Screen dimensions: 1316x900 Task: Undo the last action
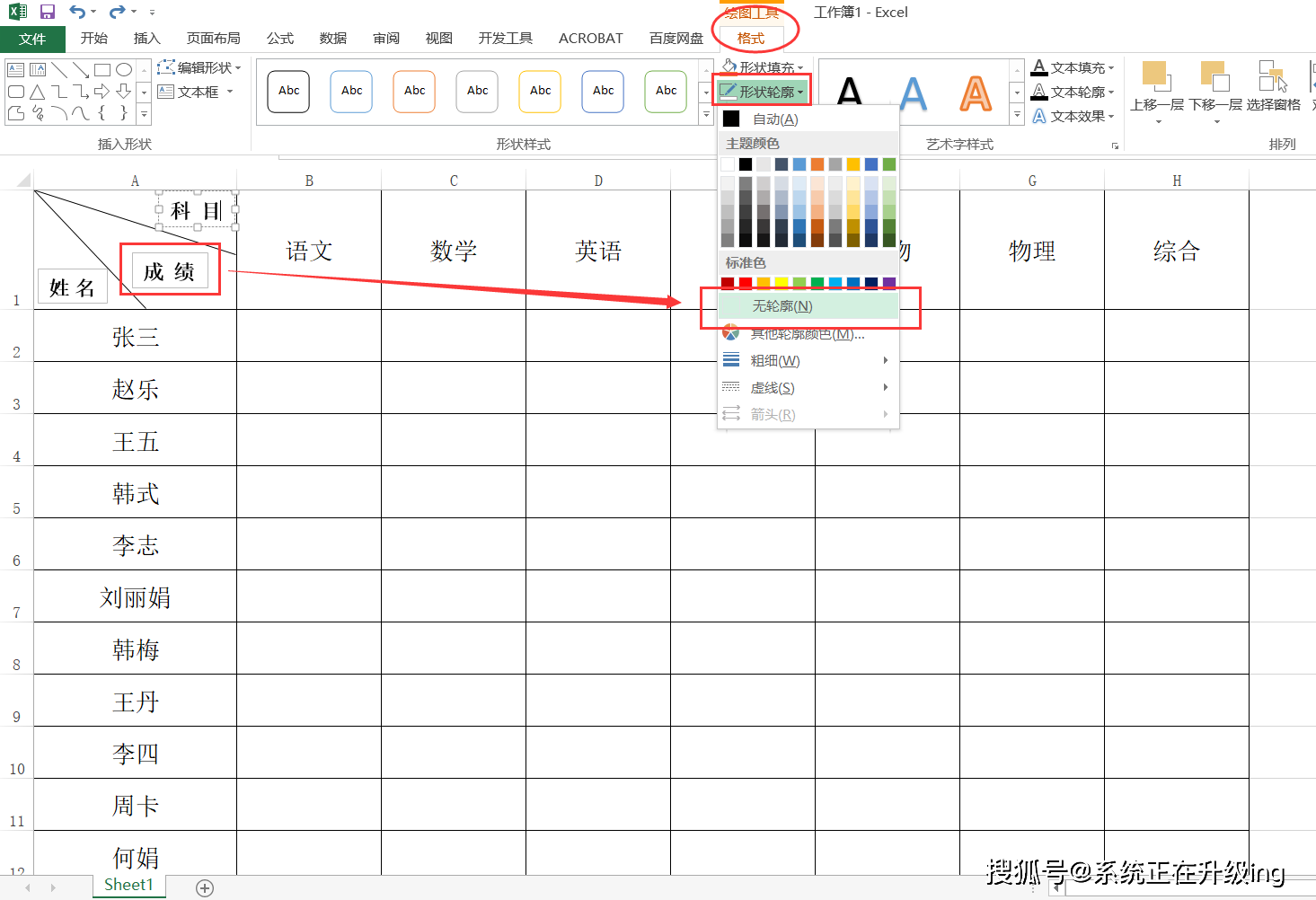click(77, 12)
